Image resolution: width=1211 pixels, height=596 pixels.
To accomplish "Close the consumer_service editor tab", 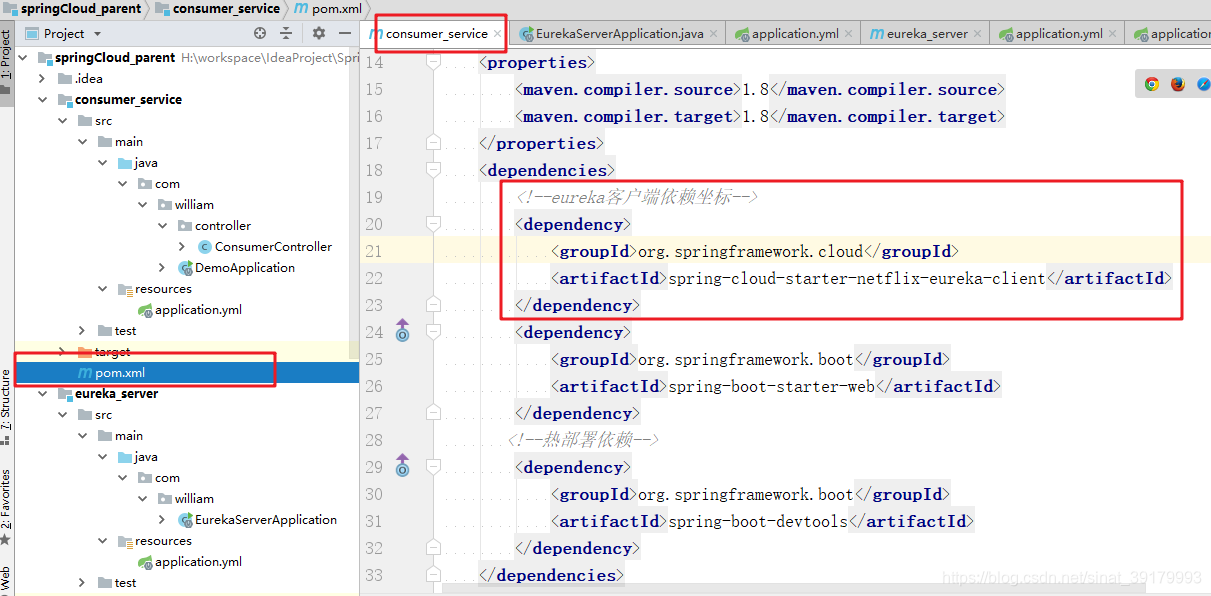I will pos(497,34).
